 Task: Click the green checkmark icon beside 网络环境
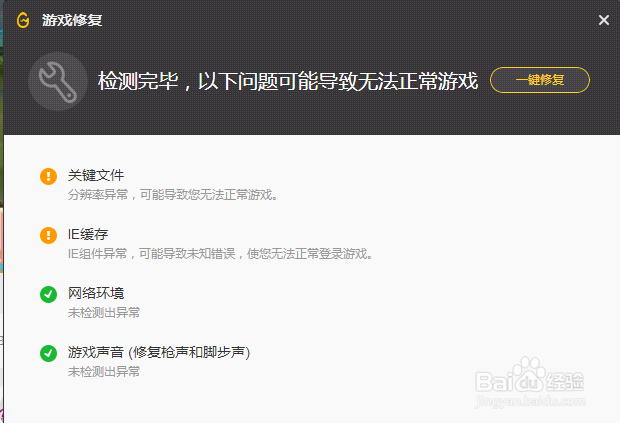point(48,294)
